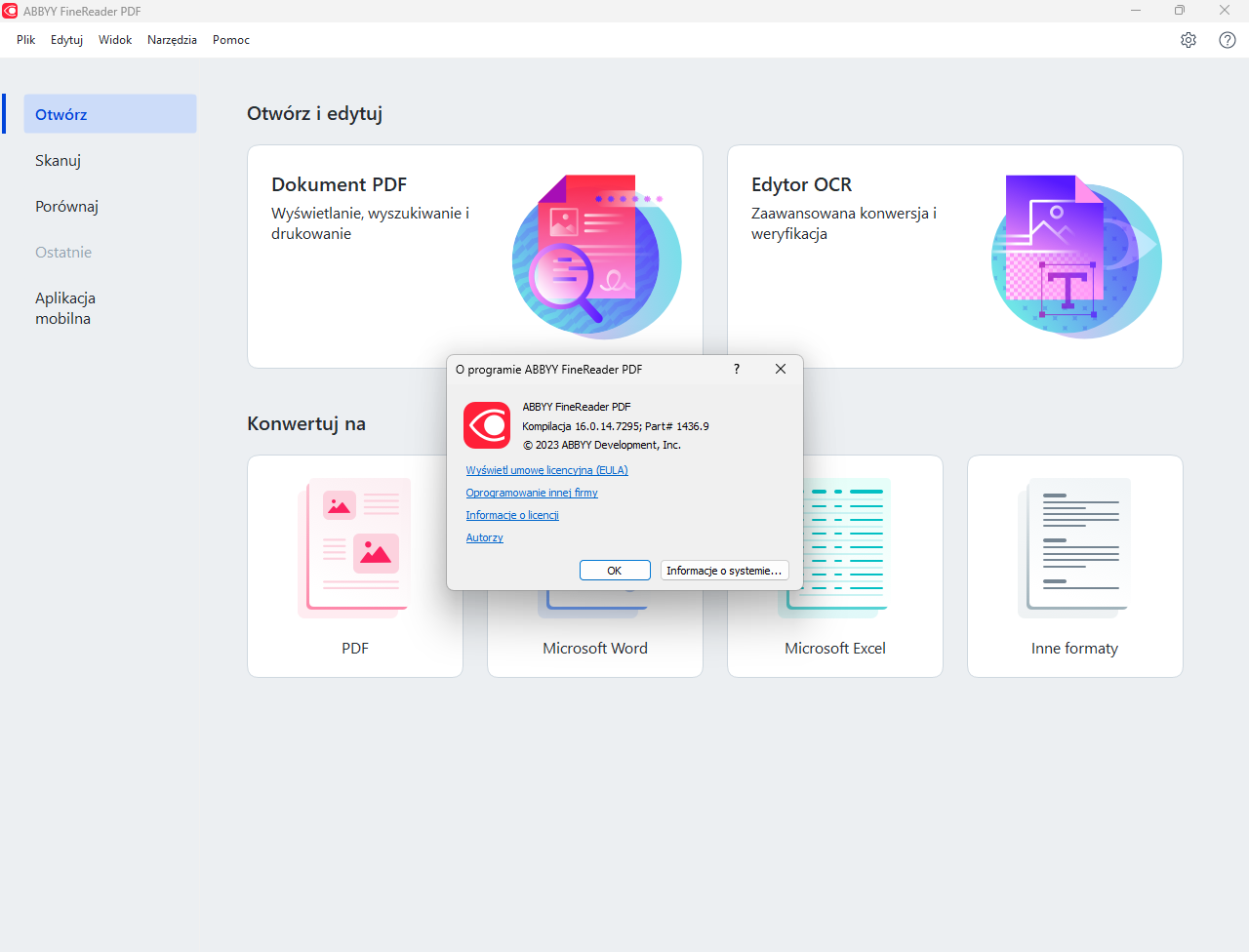Click the Wyświetlanie, wyszukiwanie i drukowanie description
Screen dimensions: 1249x952
370,223
